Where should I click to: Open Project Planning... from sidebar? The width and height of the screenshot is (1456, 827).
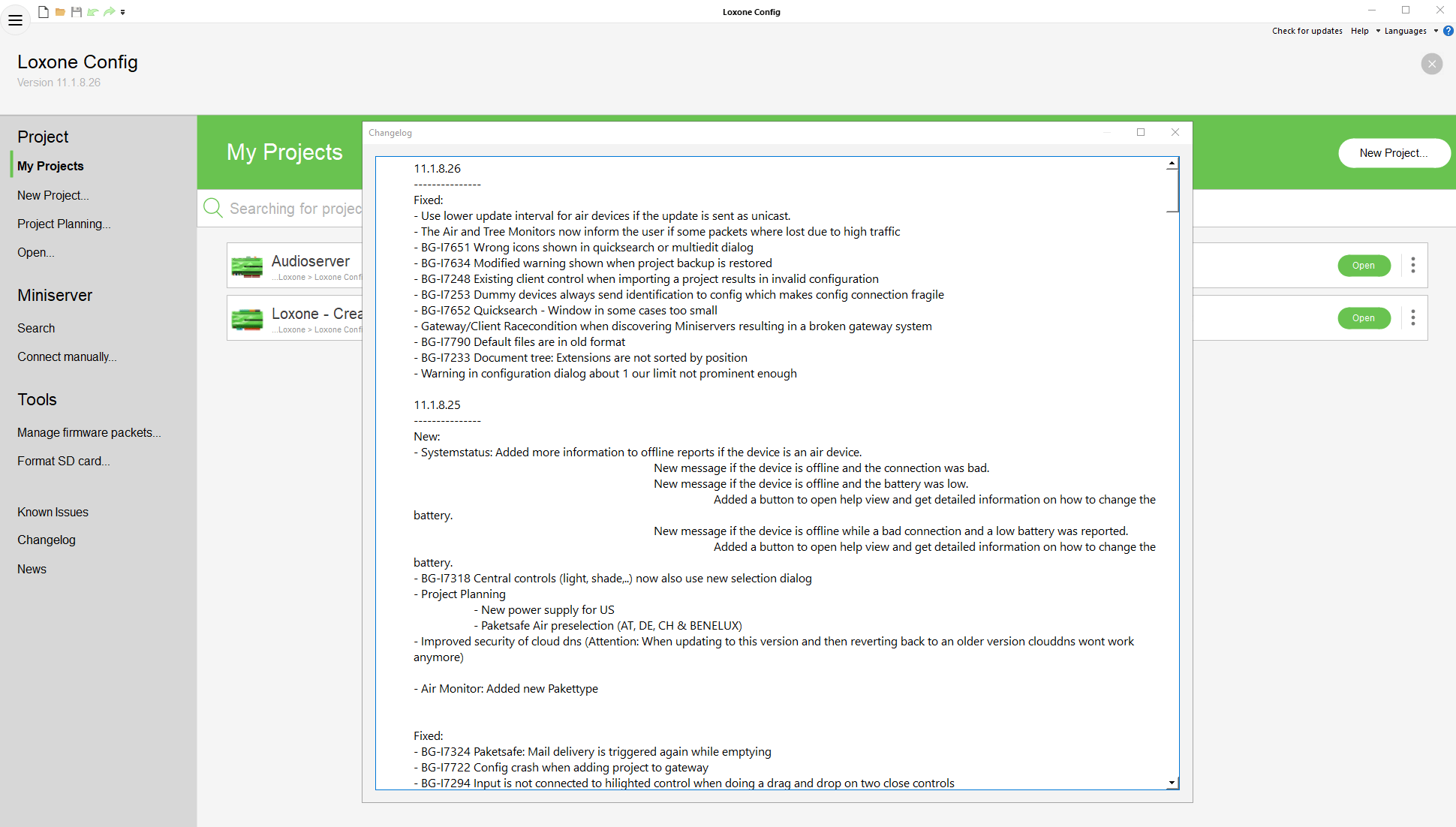pyautogui.click(x=64, y=224)
